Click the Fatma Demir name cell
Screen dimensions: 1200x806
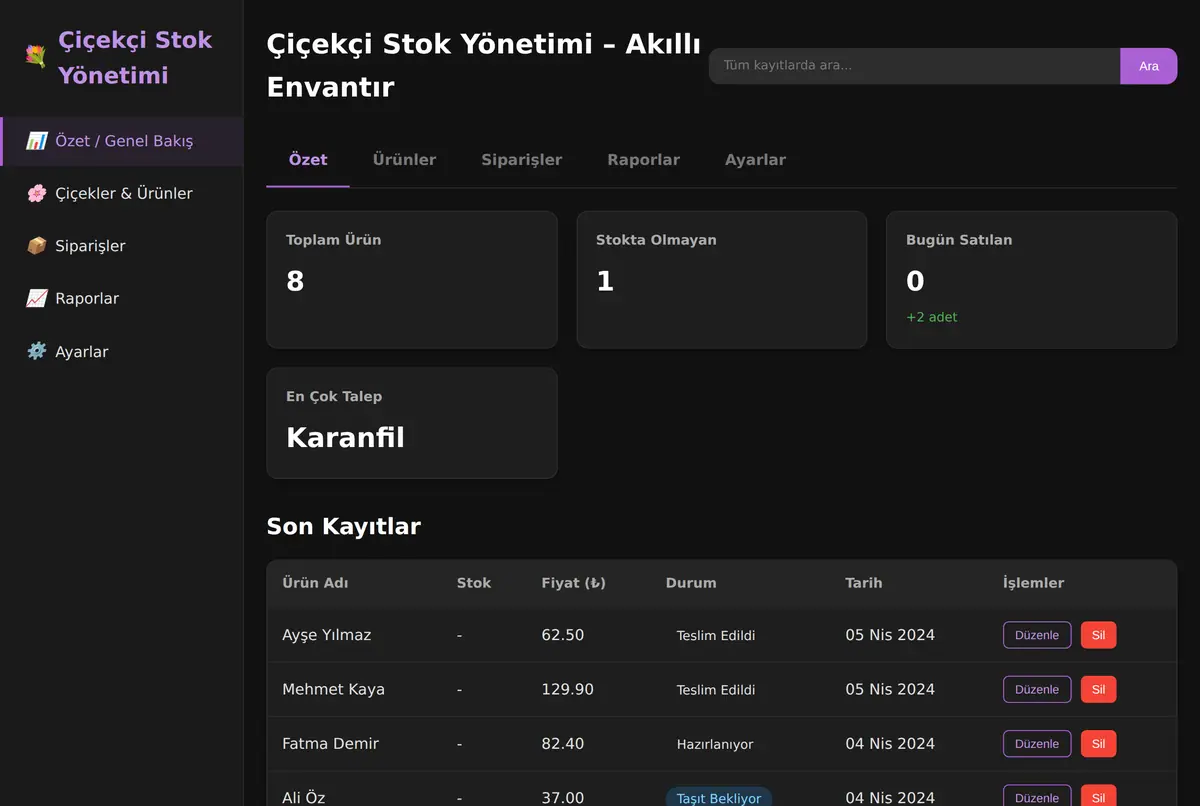click(330, 744)
